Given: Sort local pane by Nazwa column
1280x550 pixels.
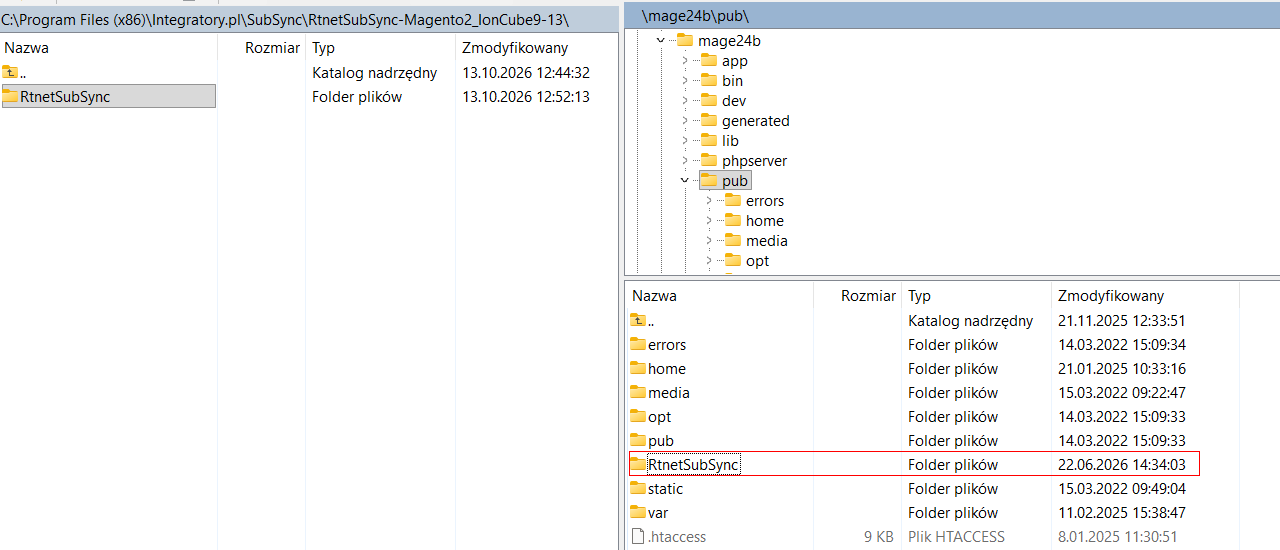Looking at the screenshot, I should coord(108,47).
